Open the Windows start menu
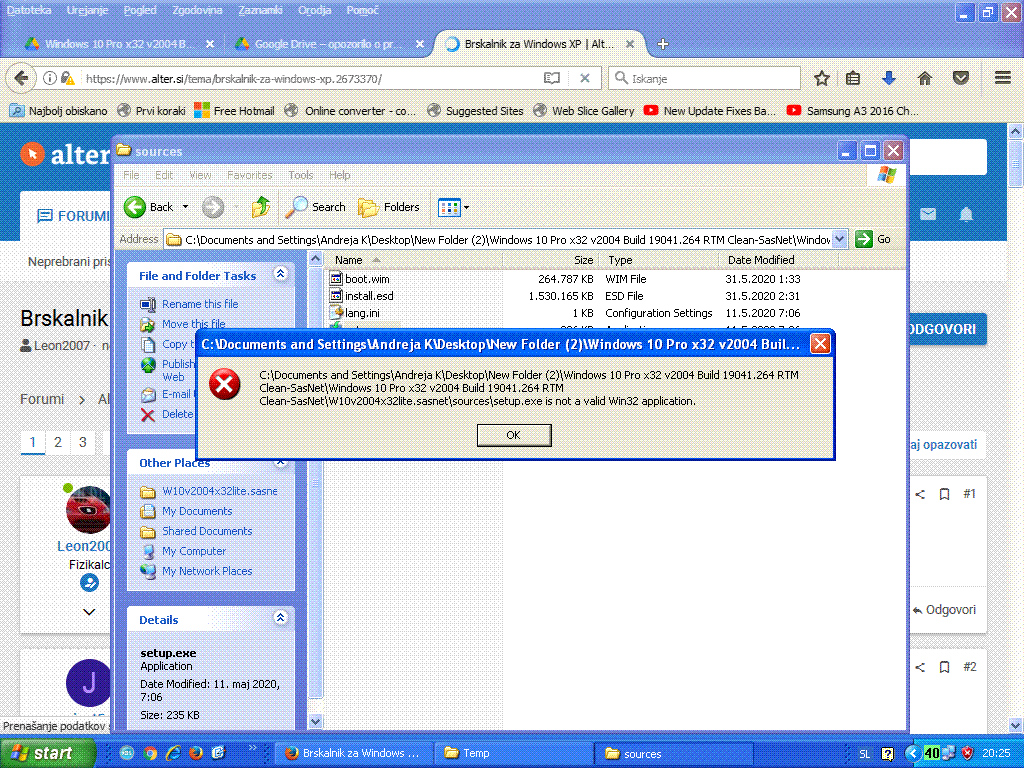1024x768 pixels. coord(47,753)
